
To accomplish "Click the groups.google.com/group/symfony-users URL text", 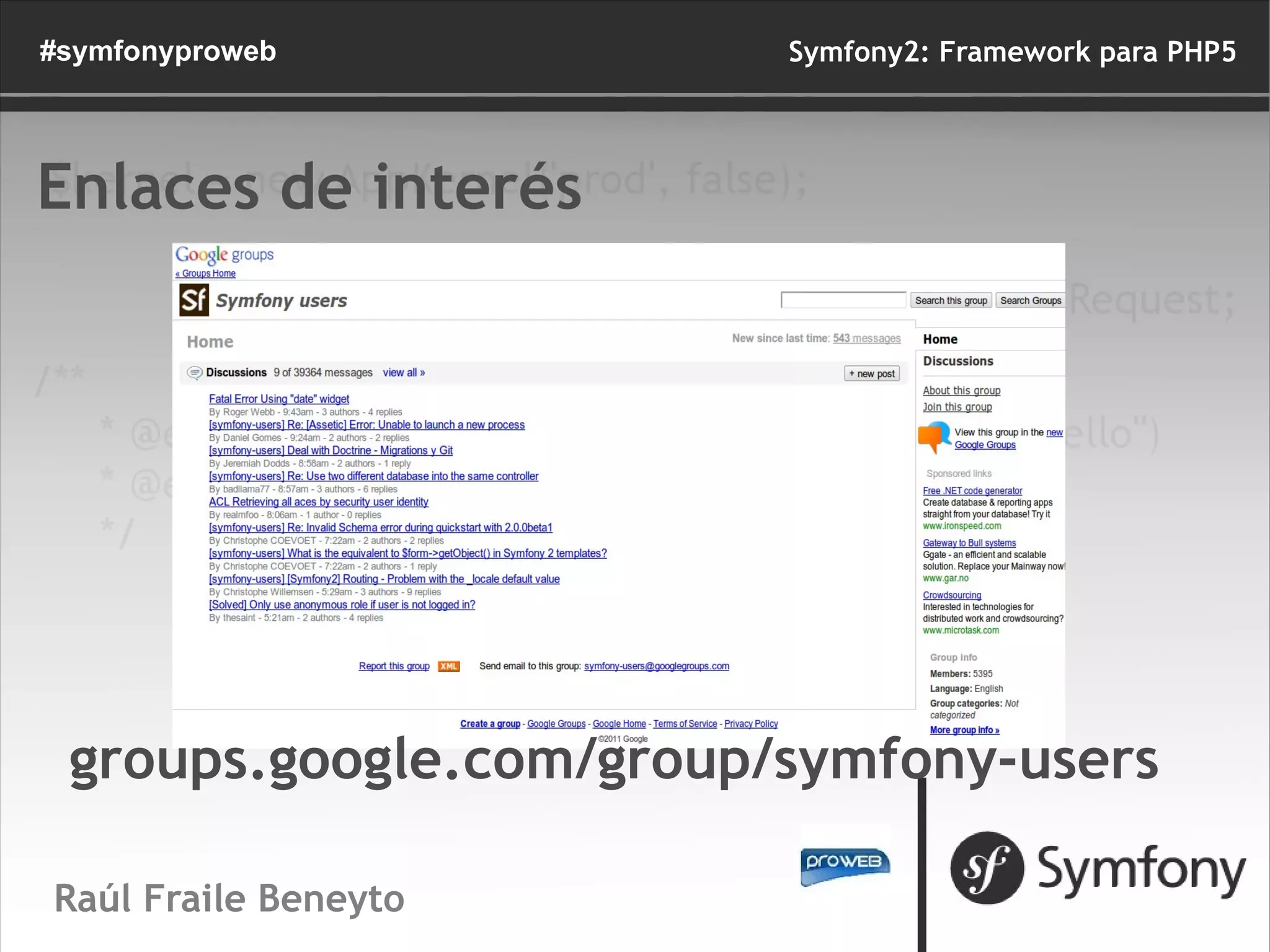I will coord(613,762).
